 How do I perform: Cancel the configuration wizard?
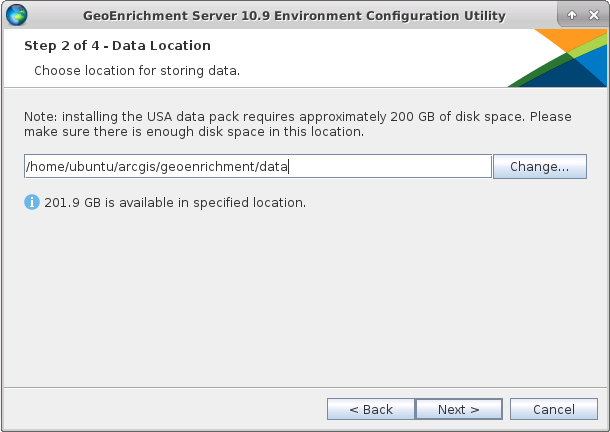(553, 409)
